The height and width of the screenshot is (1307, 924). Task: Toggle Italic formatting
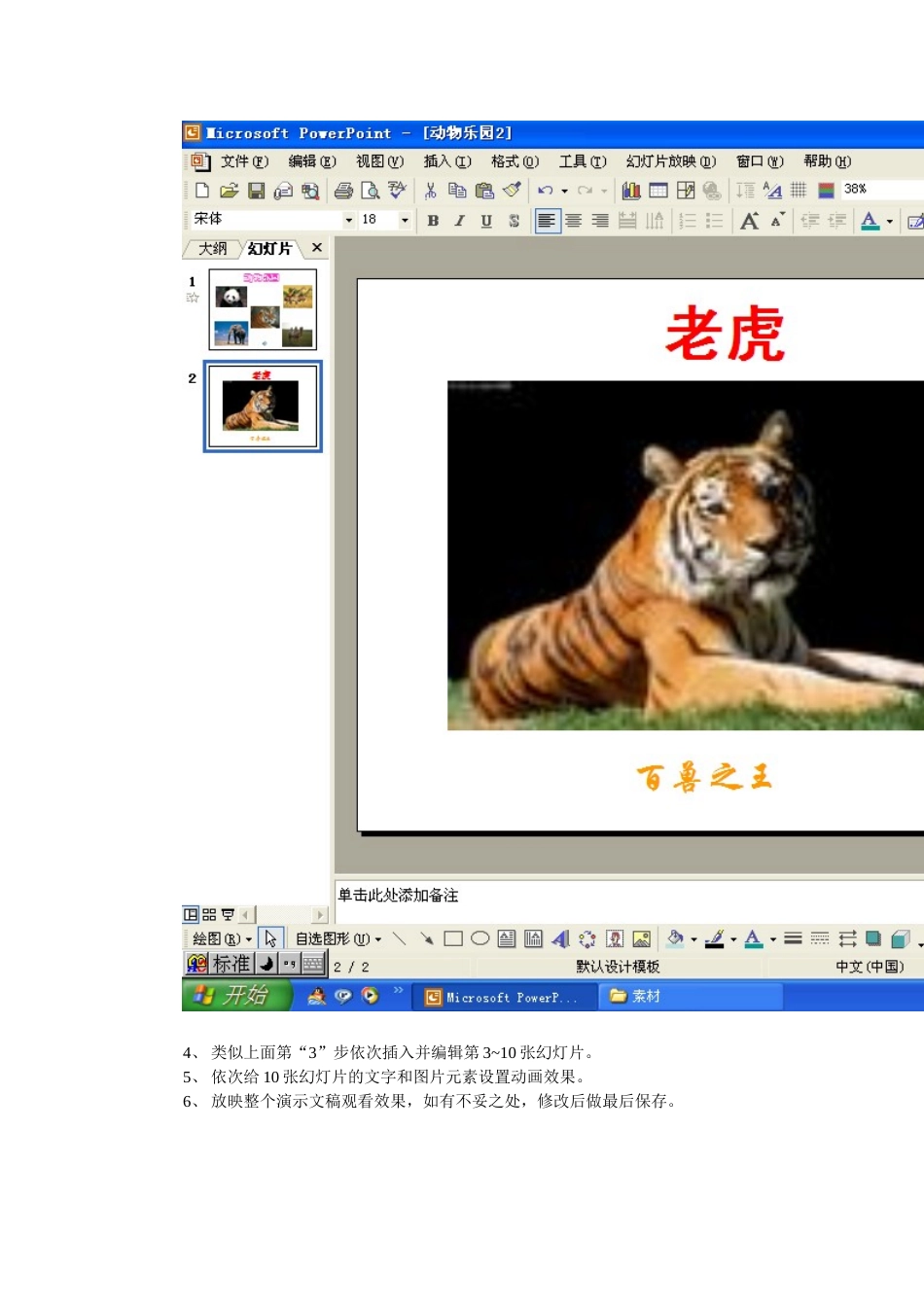(460, 221)
